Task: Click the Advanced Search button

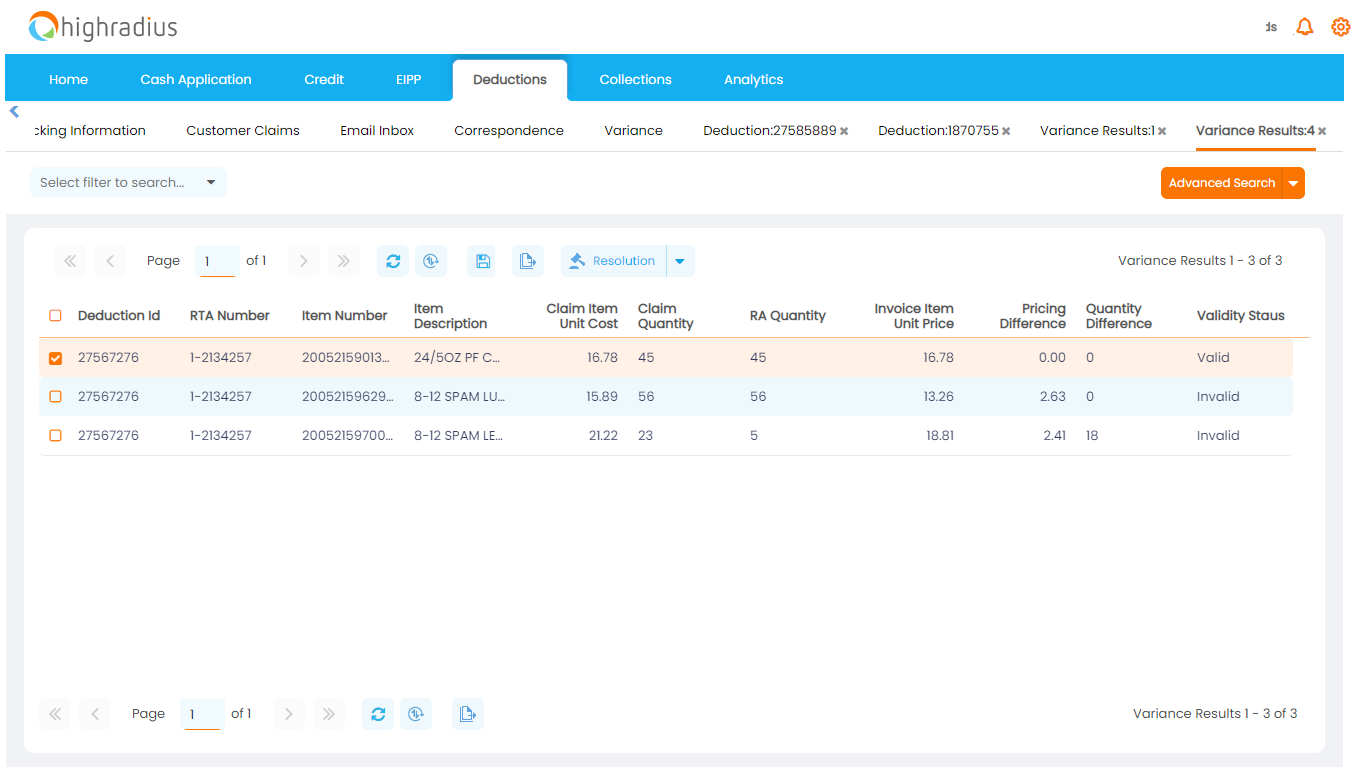Action: (x=1222, y=183)
